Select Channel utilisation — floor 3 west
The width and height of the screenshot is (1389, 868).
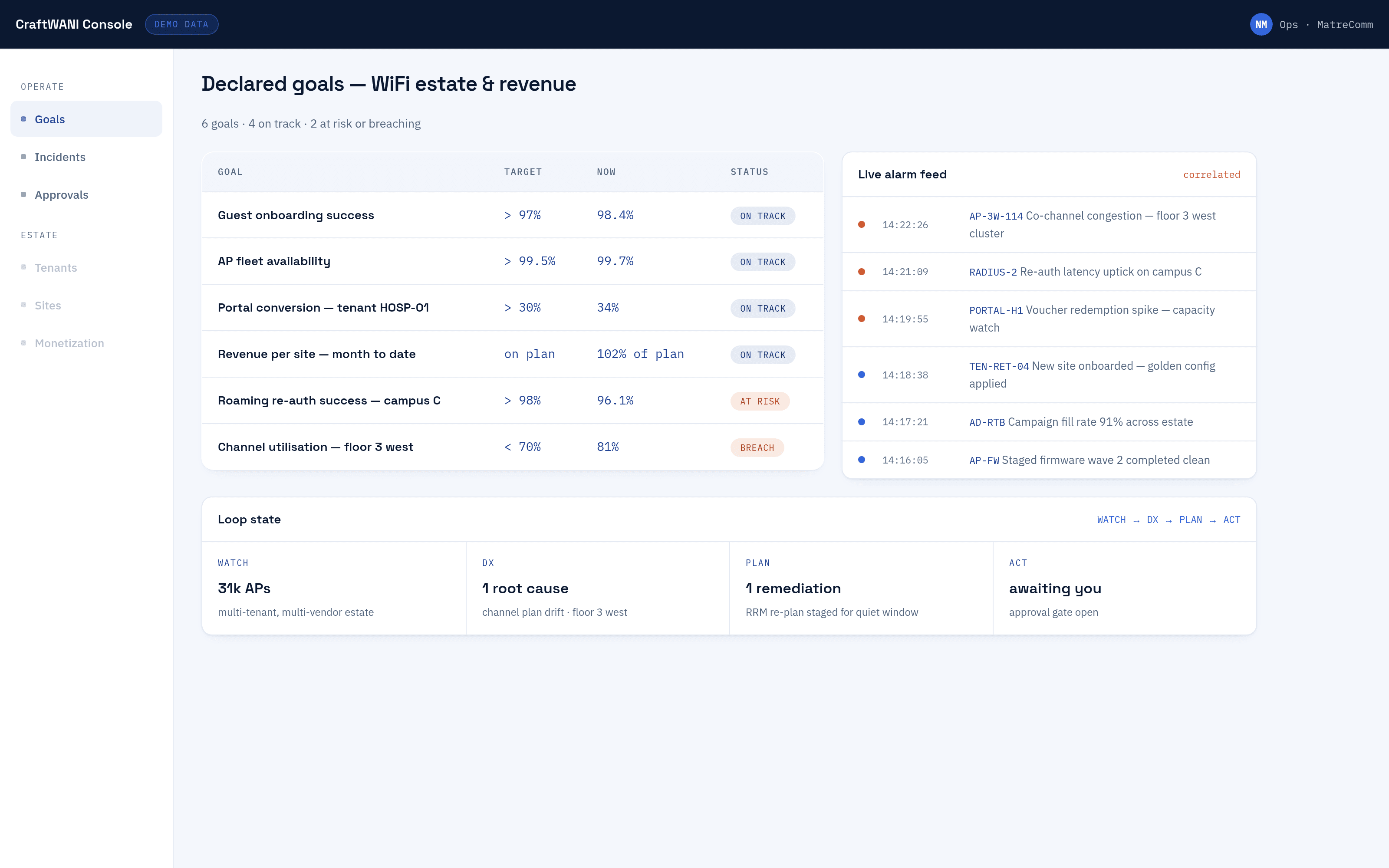(513, 447)
